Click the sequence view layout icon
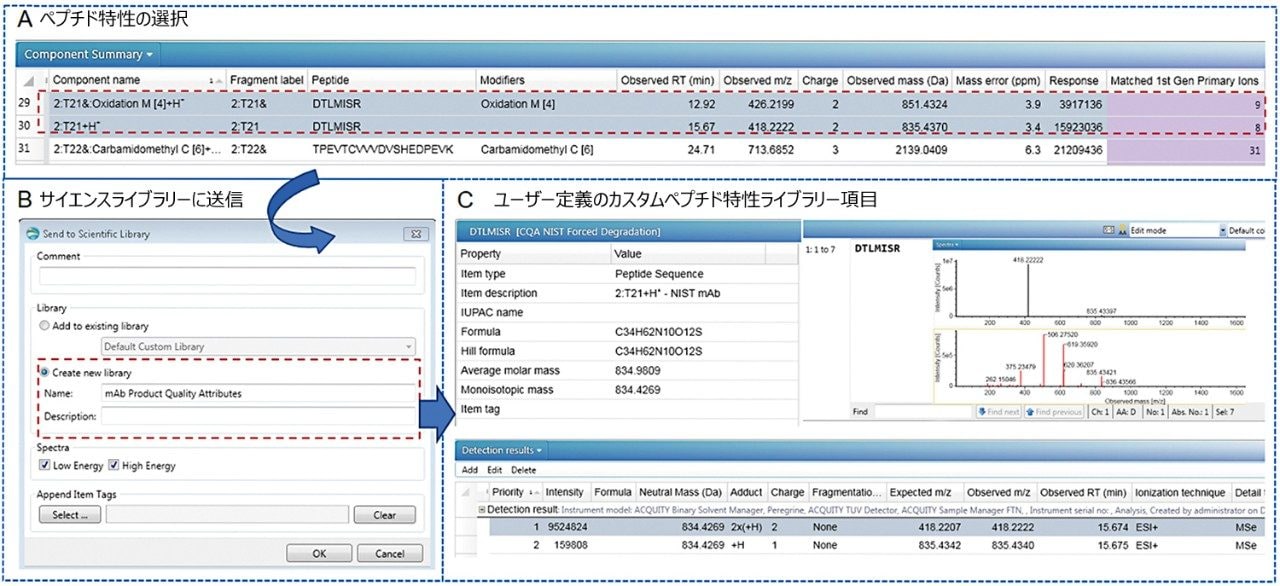Viewport: 1280px width, 586px height. [1107, 230]
